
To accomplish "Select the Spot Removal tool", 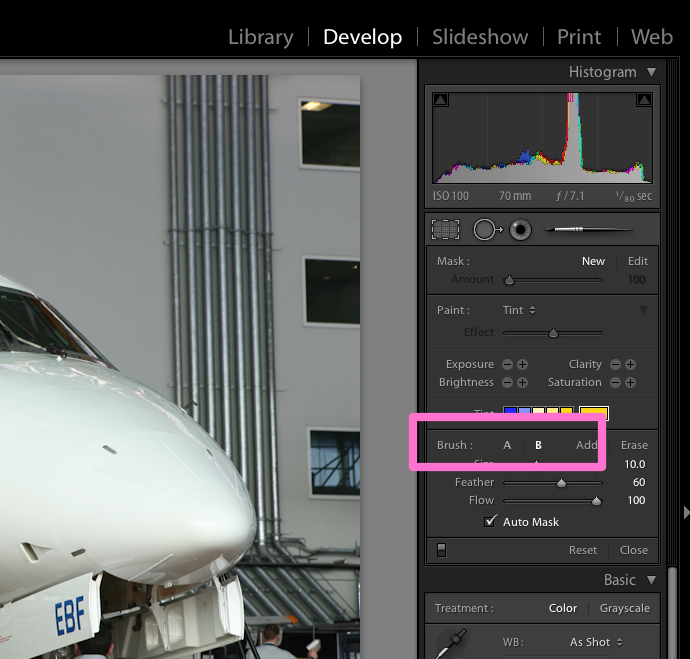I will tap(488, 230).
